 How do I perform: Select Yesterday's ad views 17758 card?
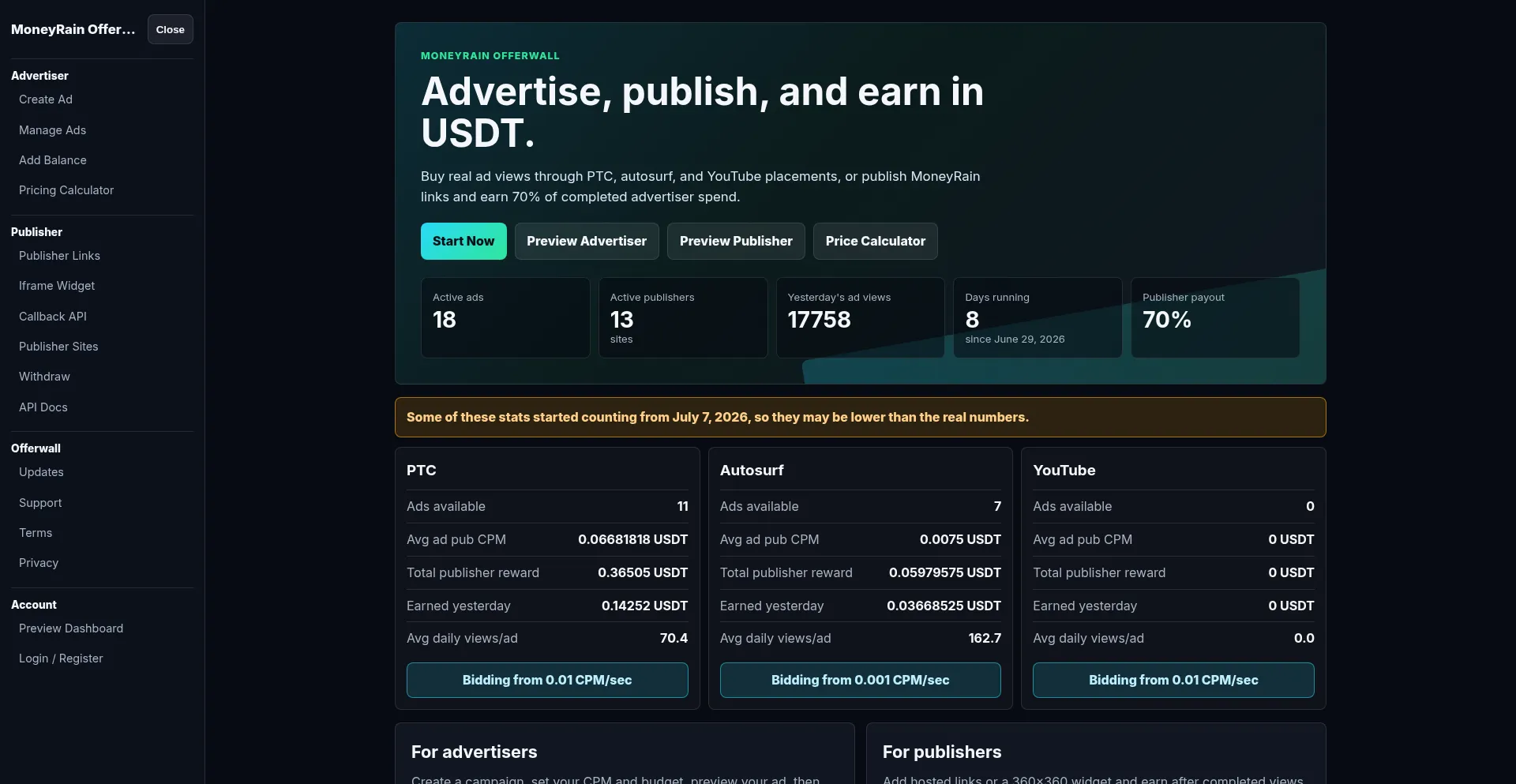click(x=861, y=317)
